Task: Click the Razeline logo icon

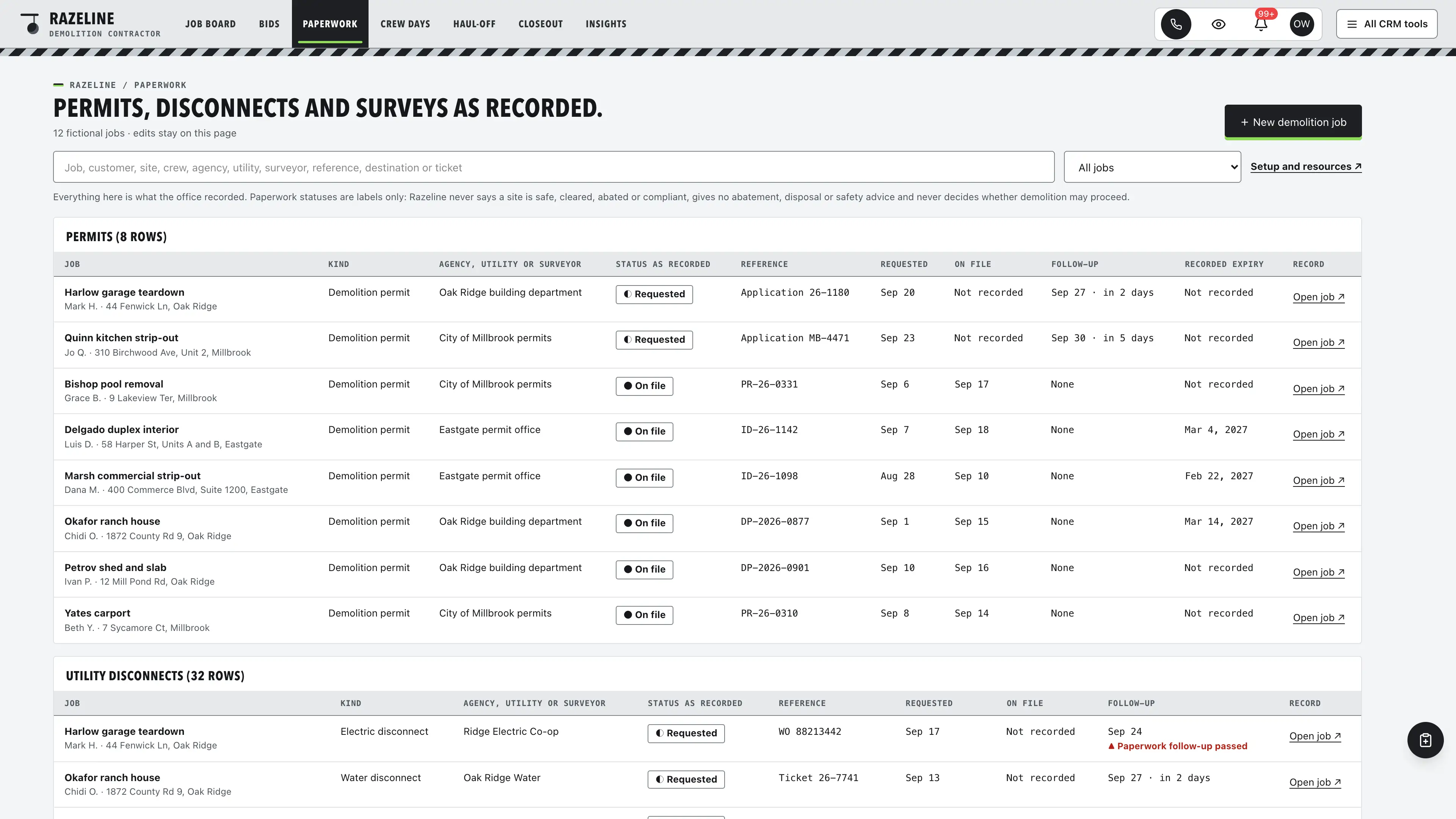Action: click(x=30, y=24)
